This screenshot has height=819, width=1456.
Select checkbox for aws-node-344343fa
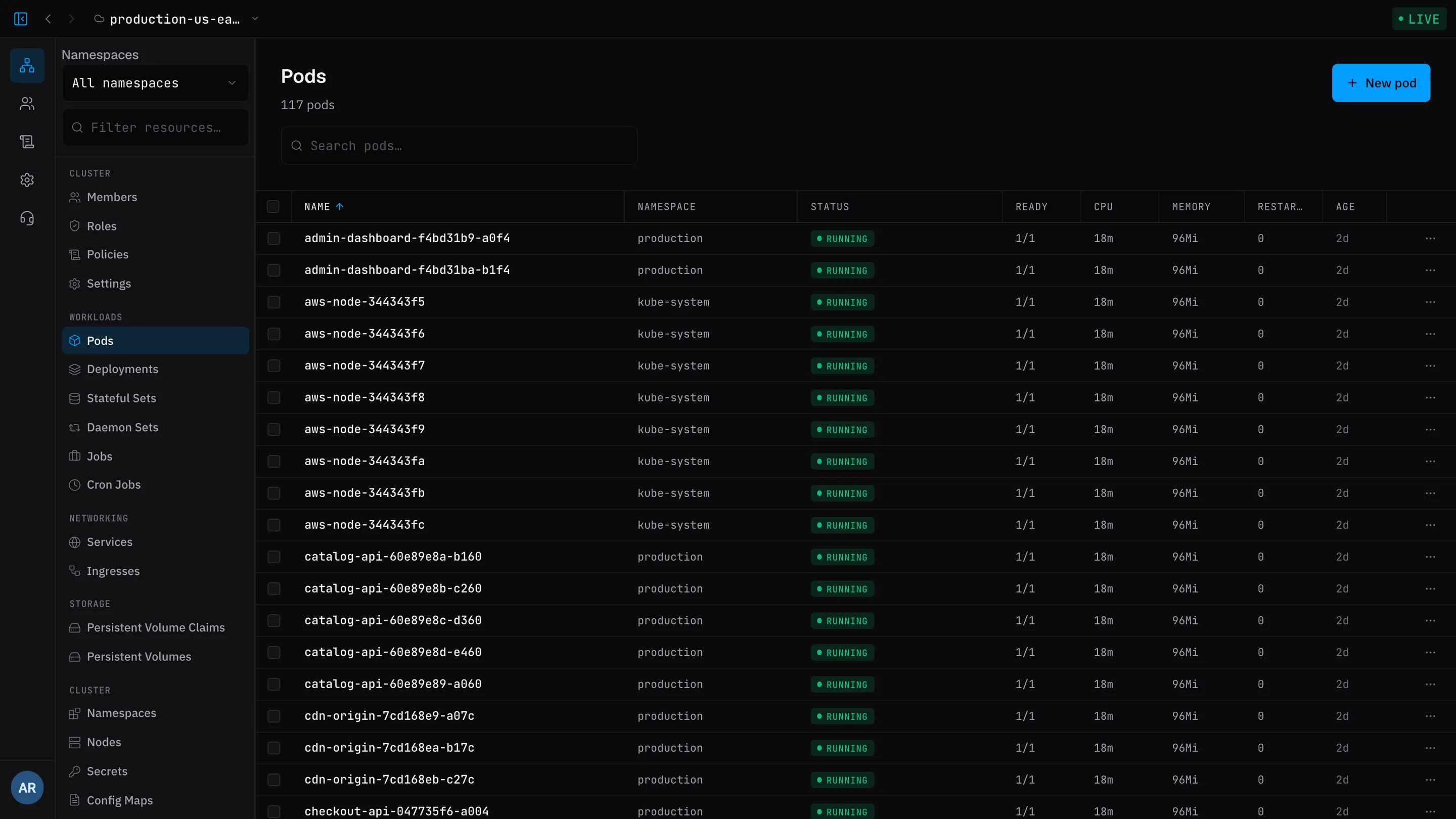point(274,461)
